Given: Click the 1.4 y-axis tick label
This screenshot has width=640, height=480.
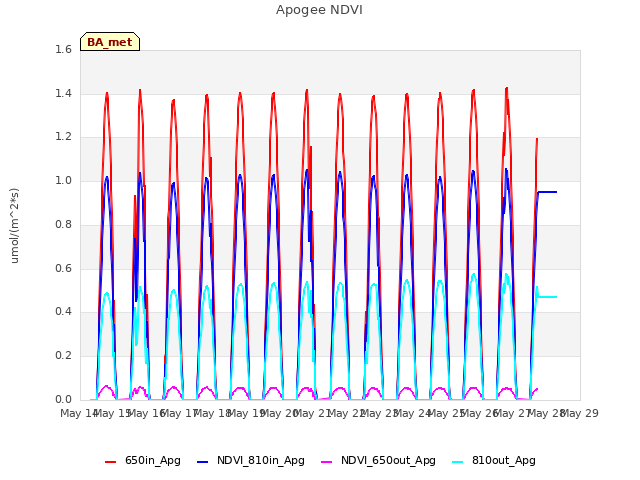Looking at the screenshot, I should pos(63,93).
